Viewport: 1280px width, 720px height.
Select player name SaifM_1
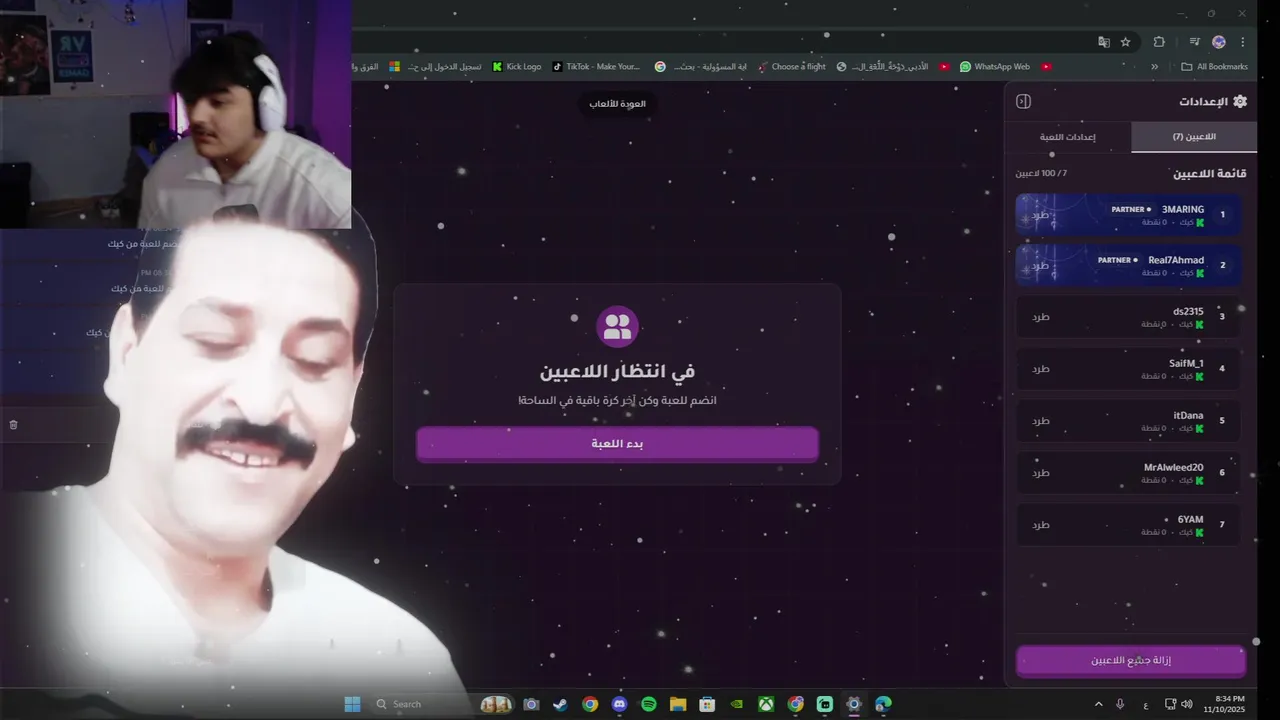(1186, 364)
